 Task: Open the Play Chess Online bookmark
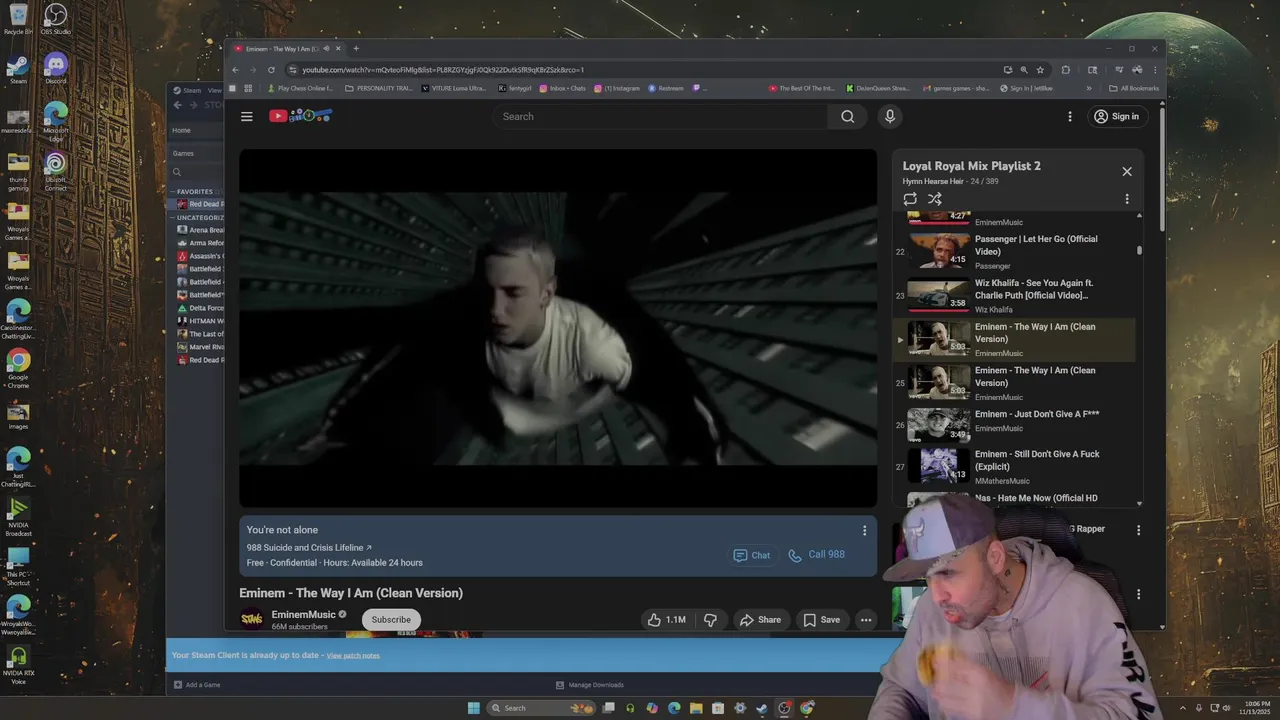tap(300, 88)
